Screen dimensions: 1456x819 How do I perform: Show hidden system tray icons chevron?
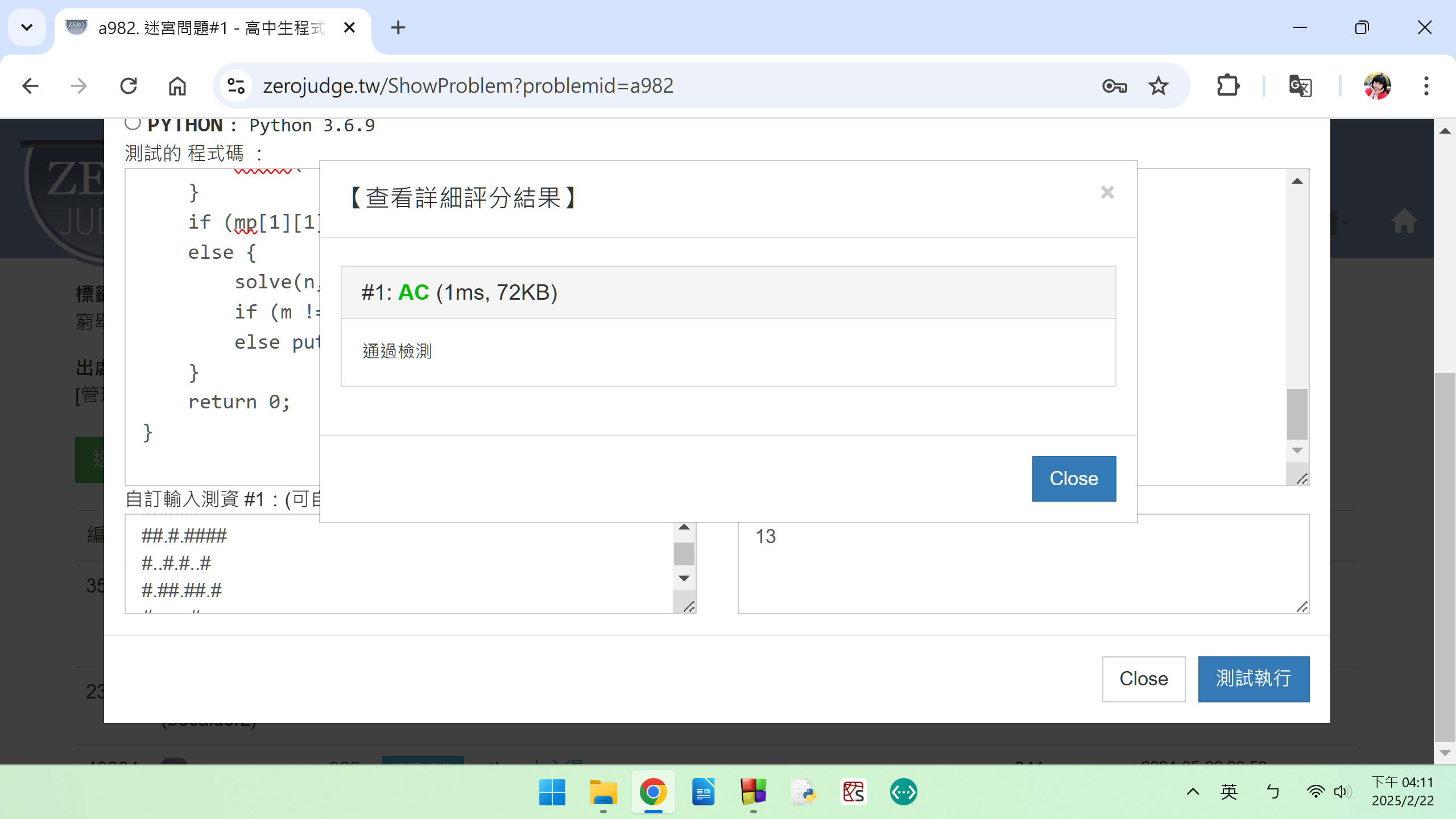pos(1193,792)
